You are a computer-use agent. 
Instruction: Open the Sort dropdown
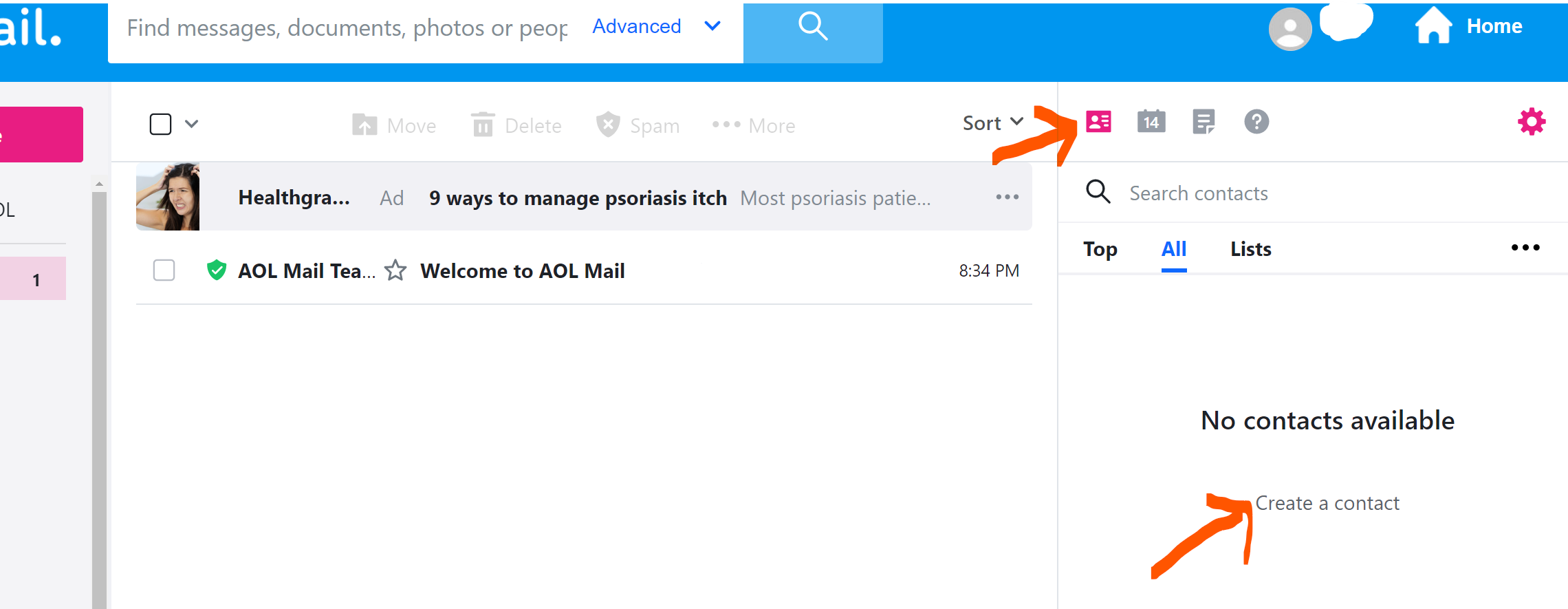(992, 123)
